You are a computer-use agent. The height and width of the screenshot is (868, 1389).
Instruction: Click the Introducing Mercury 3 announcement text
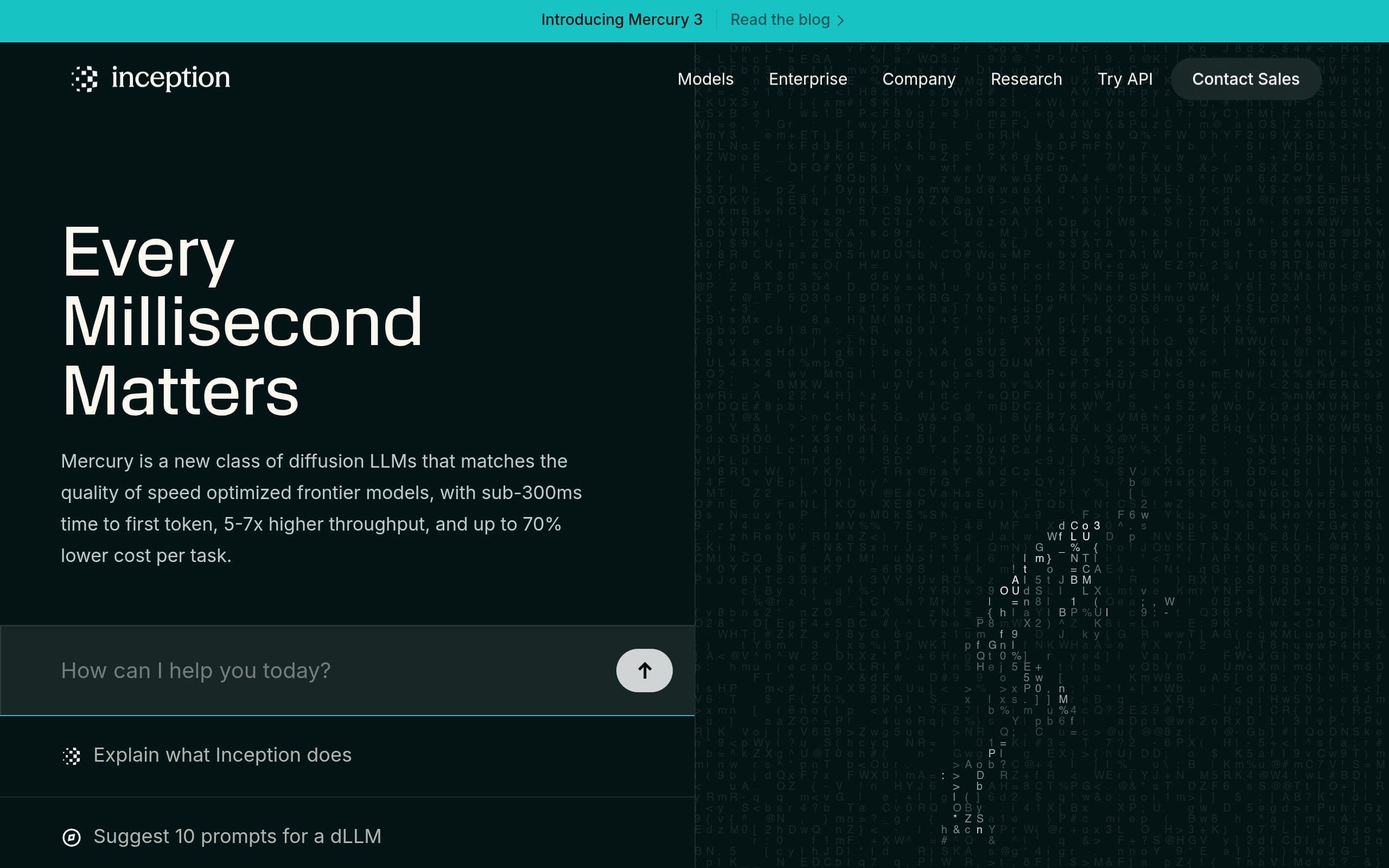(622, 20)
